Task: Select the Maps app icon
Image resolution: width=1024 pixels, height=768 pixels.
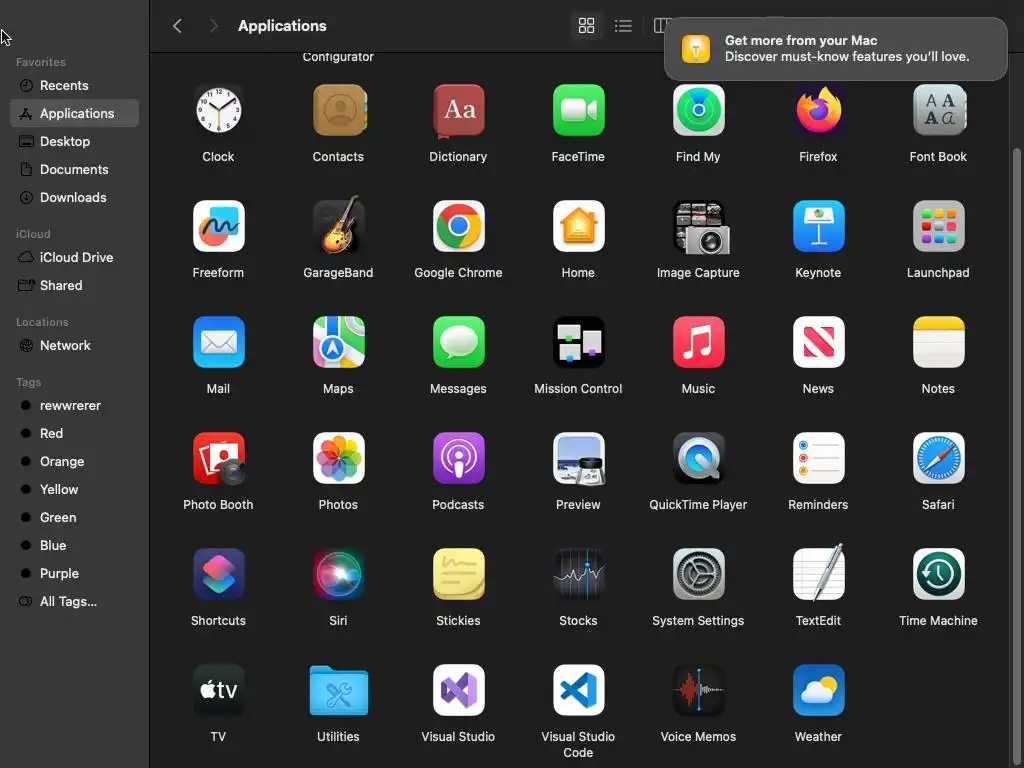Action: tap(338, 342)
